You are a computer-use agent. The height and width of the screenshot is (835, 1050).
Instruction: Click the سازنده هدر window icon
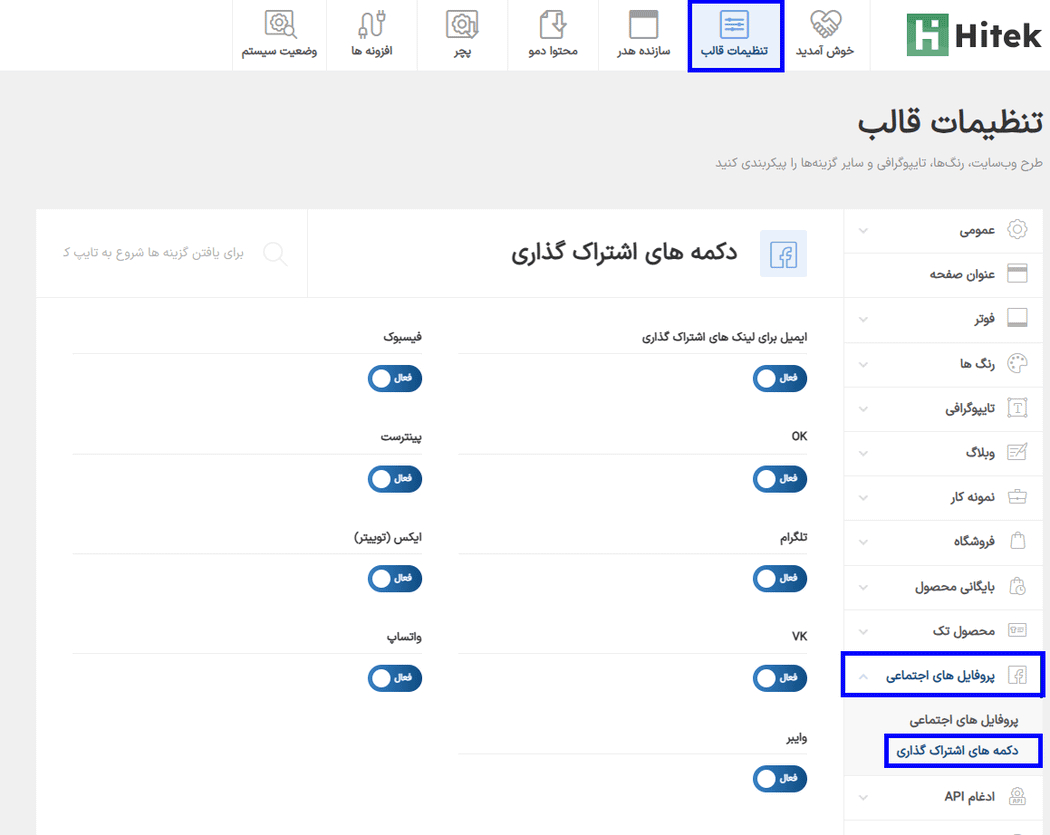pyautogui.click(x=644, y=25)
